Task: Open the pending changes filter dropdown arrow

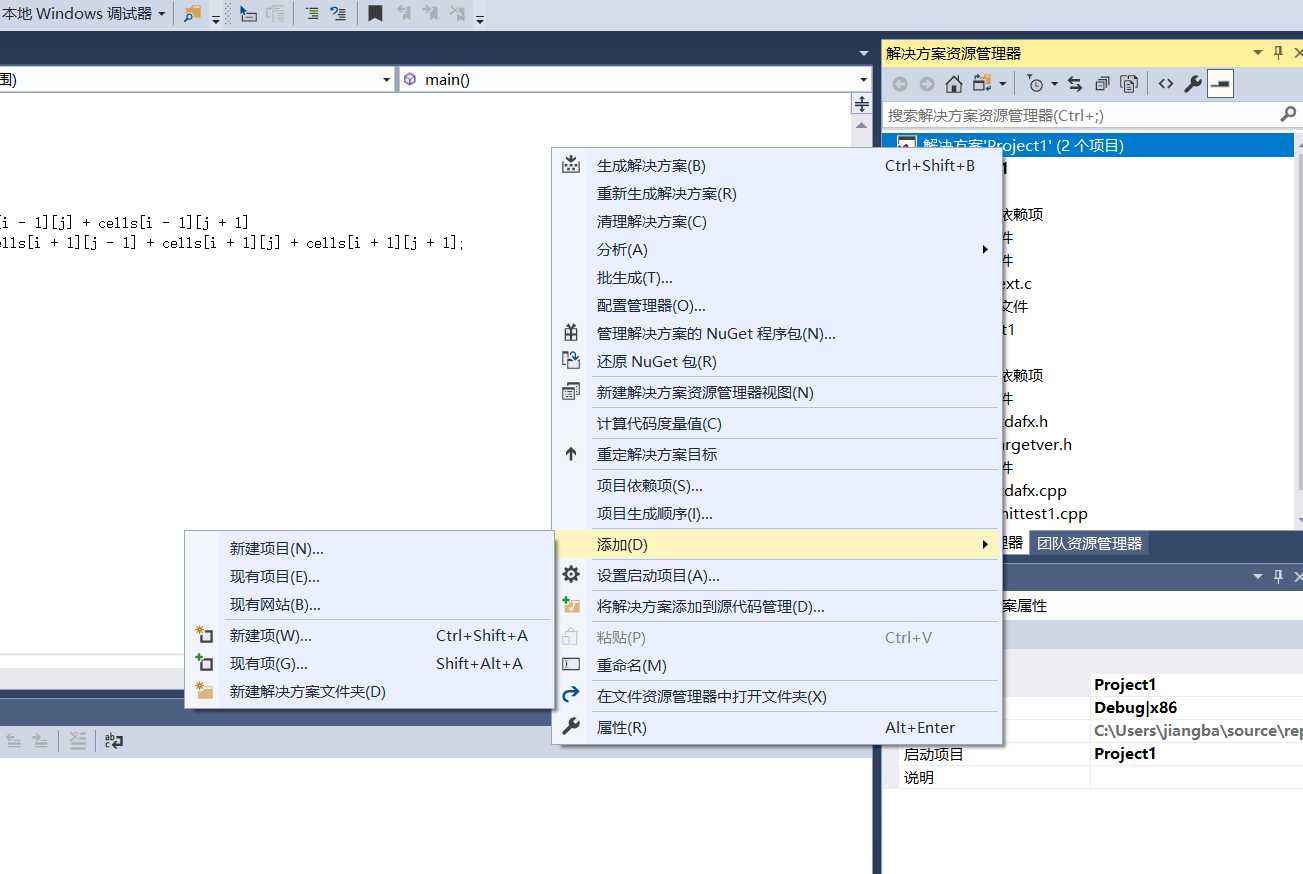Action: pos(1054,85)
